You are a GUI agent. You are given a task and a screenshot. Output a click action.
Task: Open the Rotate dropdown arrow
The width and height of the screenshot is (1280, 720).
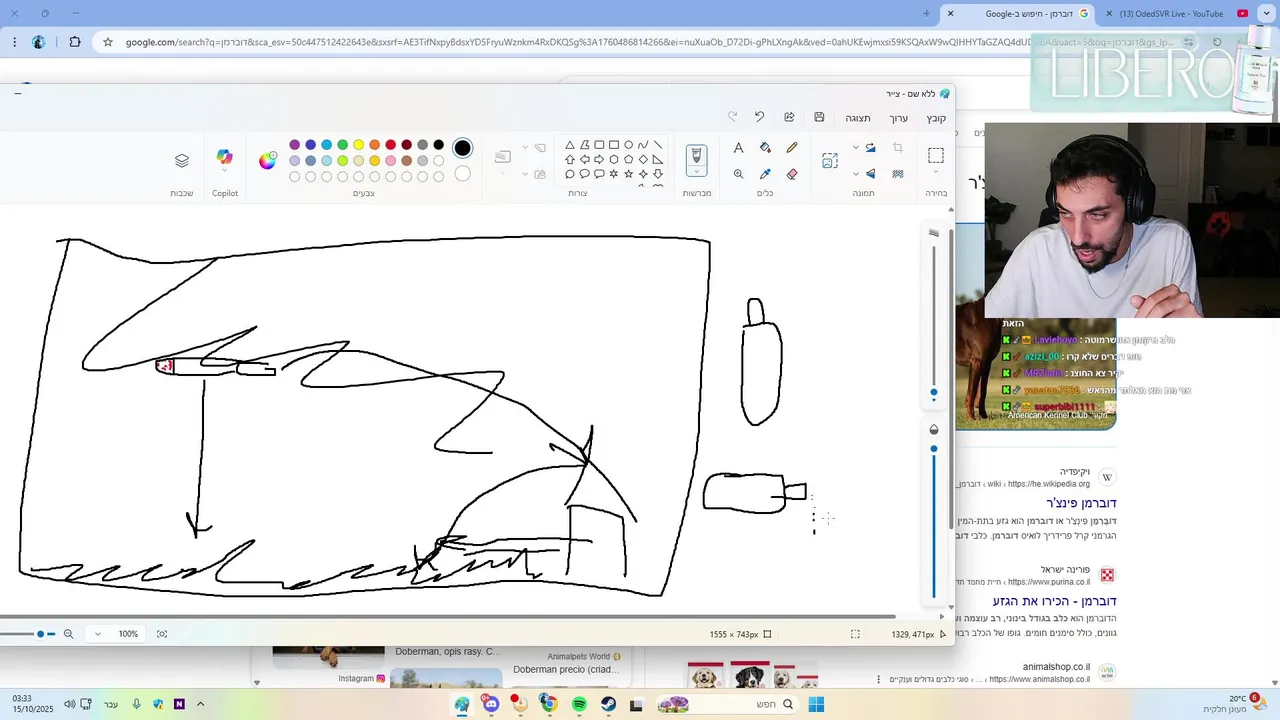[856, 148]
